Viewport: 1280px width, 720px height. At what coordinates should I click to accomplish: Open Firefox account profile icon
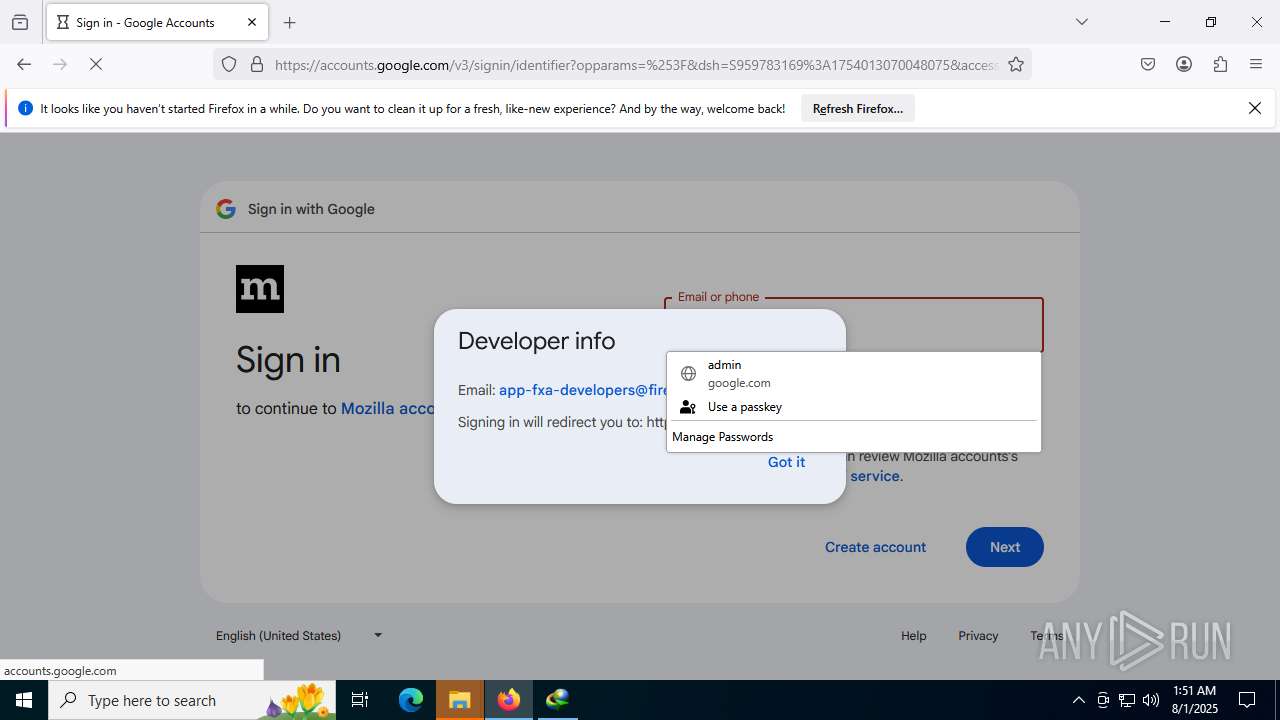pos(1184,64)
